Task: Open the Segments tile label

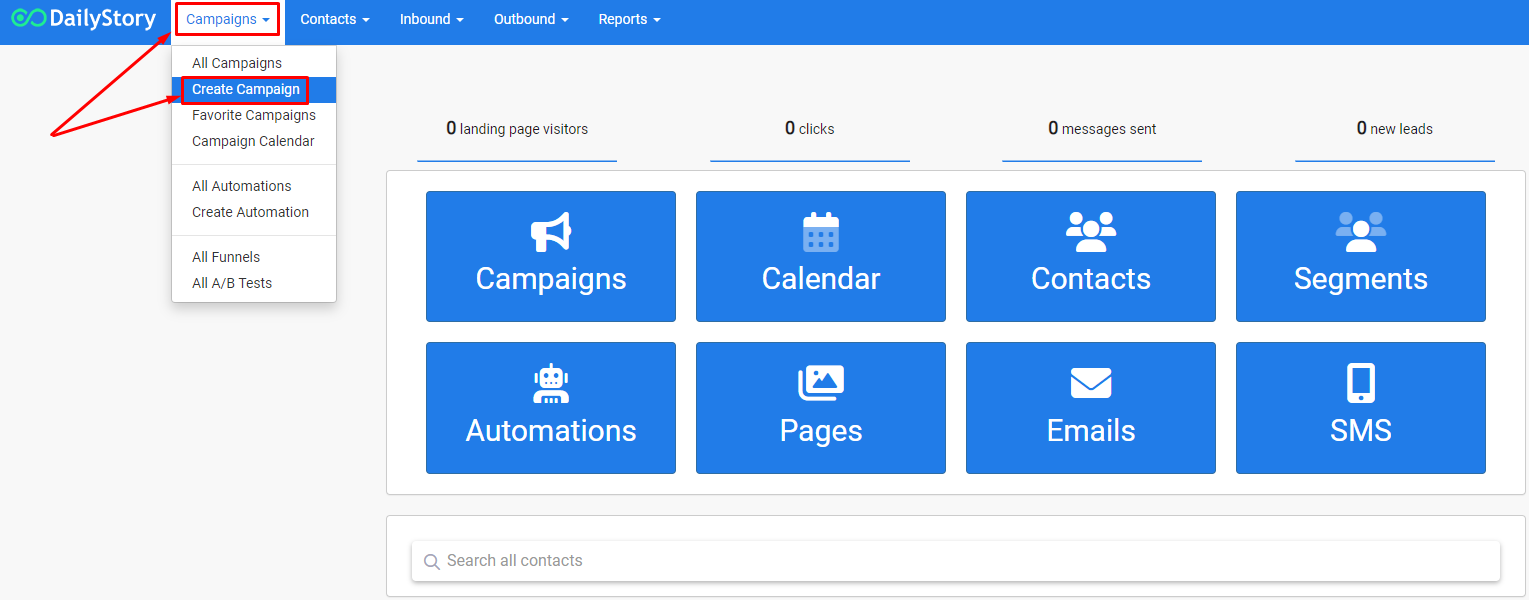Action: pyautogui.click(x=1361, y=279)
